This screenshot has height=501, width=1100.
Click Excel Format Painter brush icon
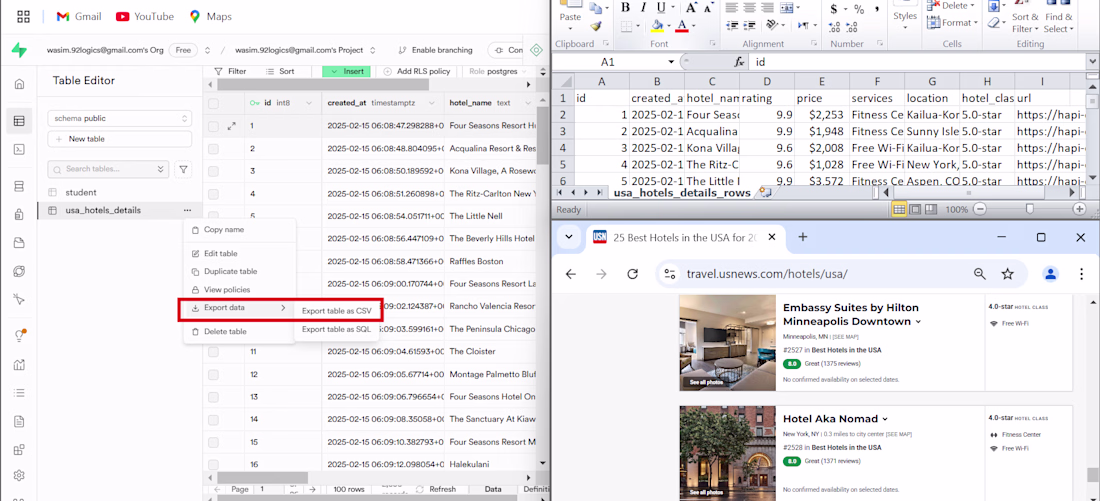[x=596, y=27]
